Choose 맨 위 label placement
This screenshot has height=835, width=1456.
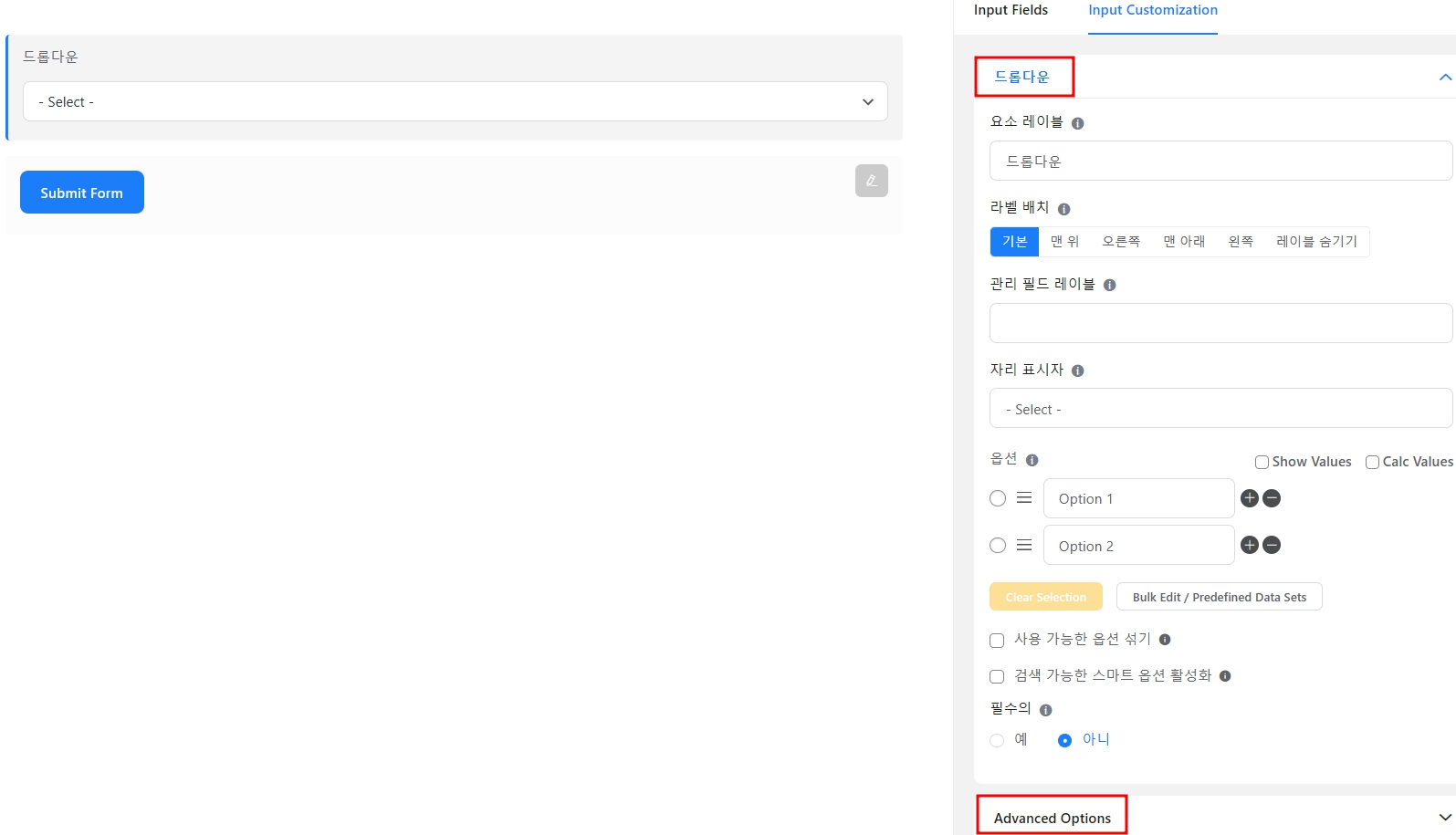click(1064, 242)
